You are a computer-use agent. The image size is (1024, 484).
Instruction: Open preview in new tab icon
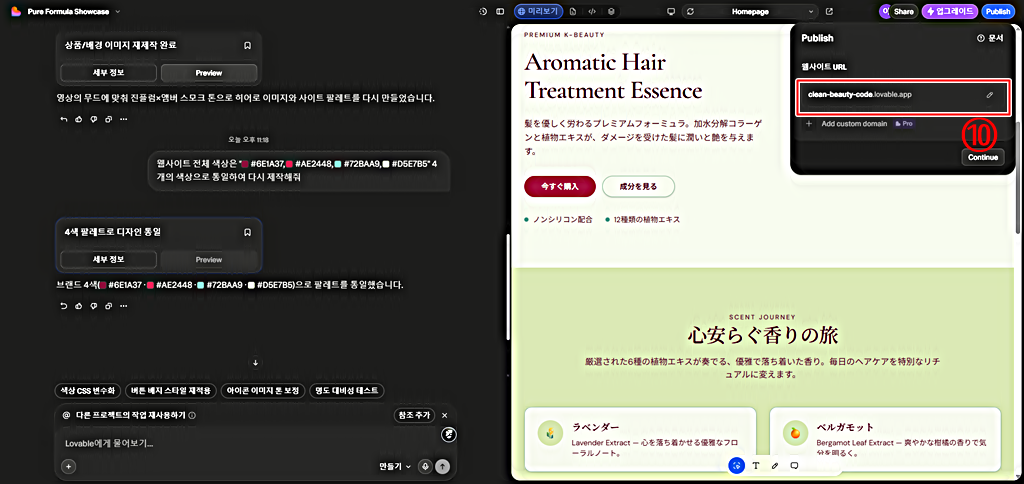(829, 12)
